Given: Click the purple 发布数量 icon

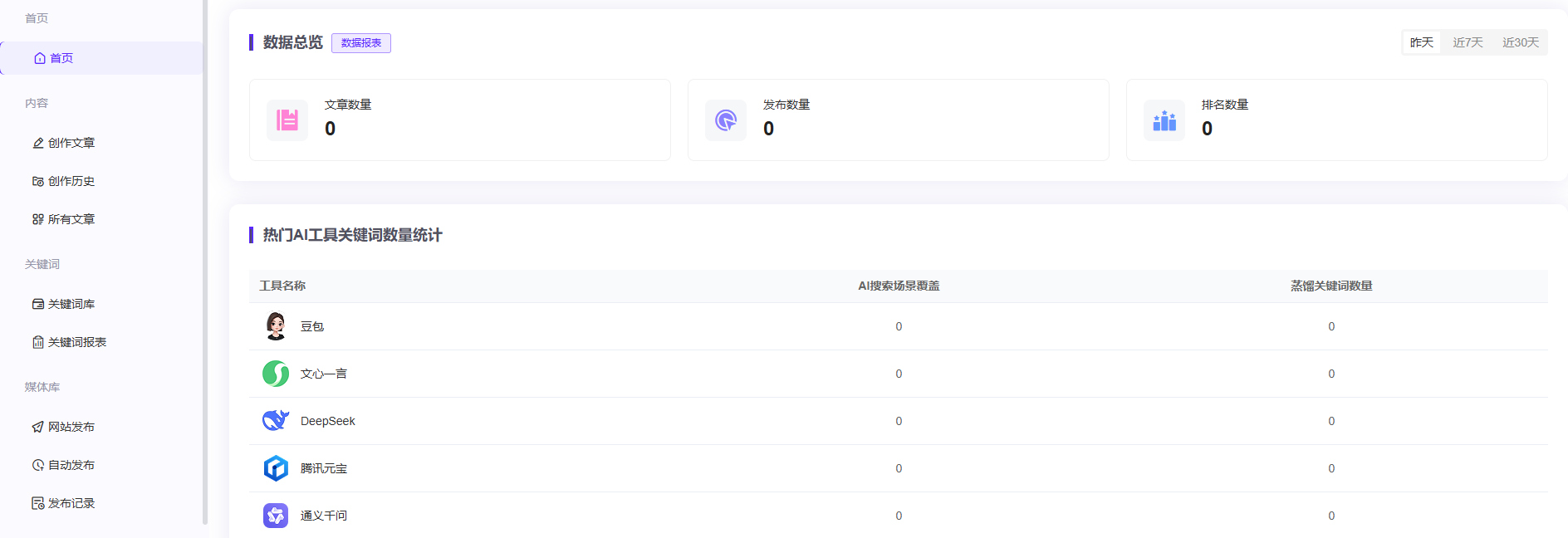Looking at the screenshot, I should pyautogui.click(x=726, y=120).
